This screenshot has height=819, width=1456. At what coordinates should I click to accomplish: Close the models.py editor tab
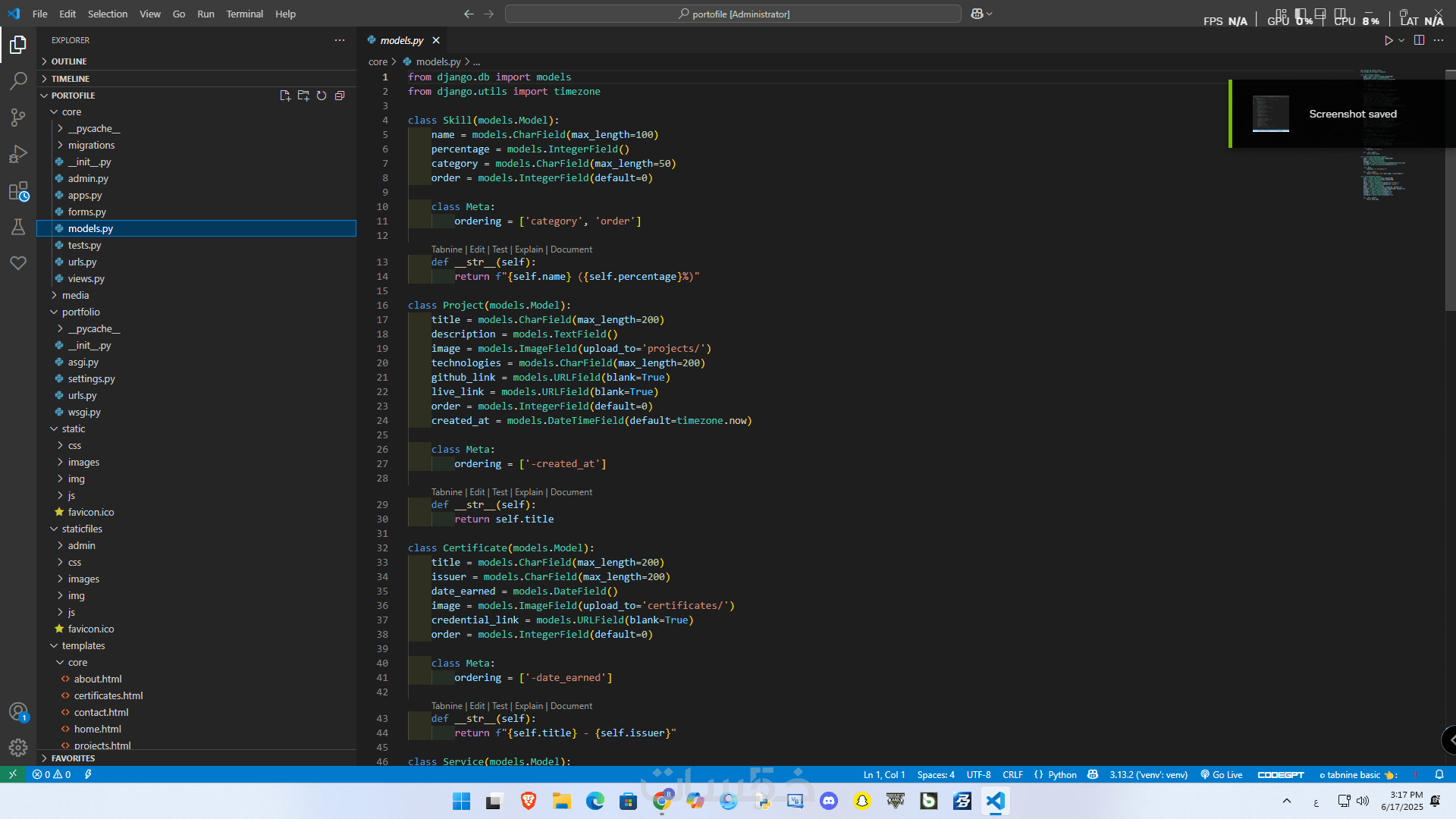[x=436, y=40]
